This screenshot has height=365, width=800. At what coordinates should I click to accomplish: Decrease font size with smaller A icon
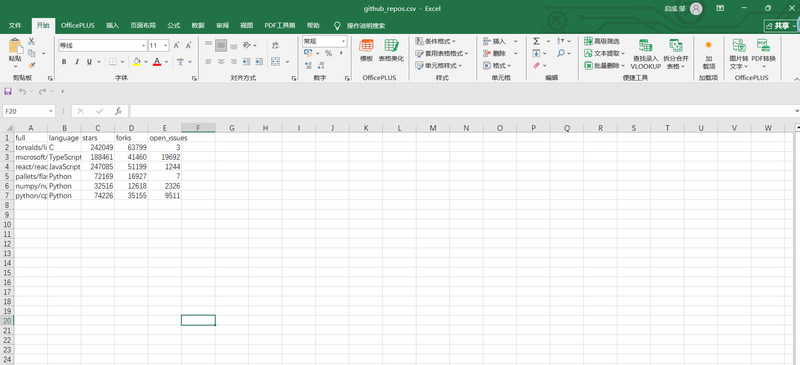click(x=188, y=45)
